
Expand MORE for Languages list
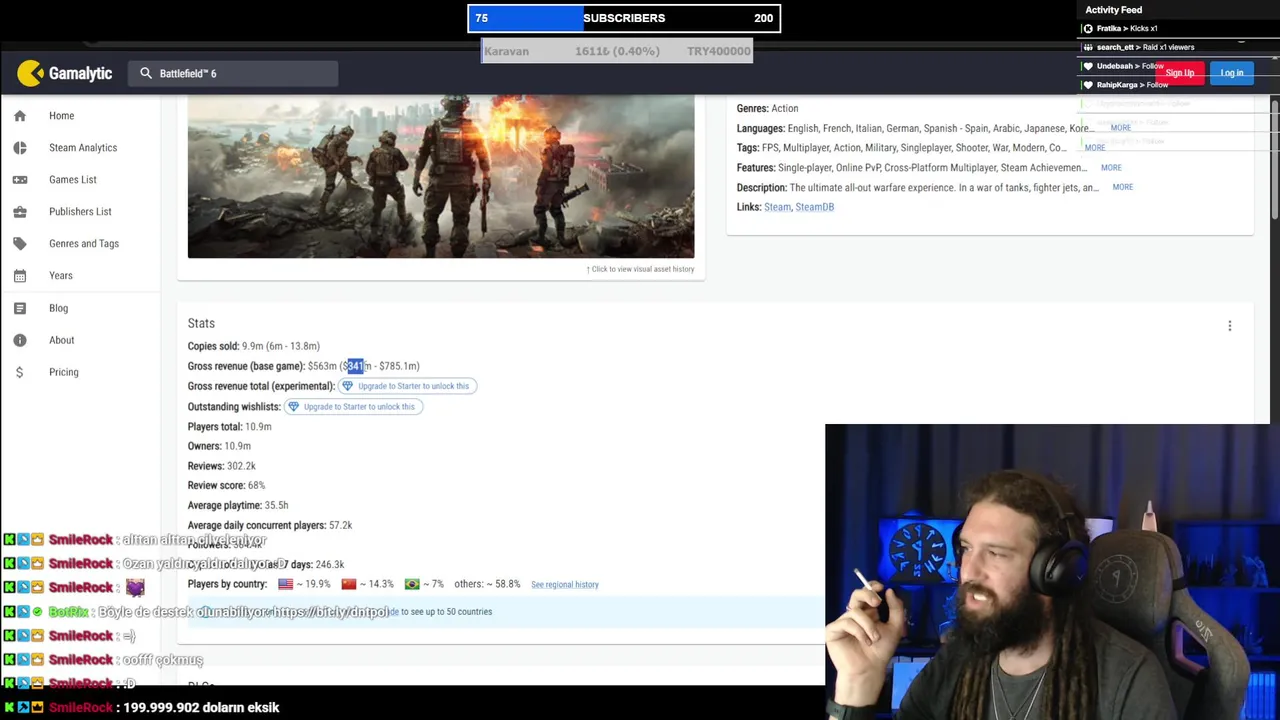[x=1120, y=128]
